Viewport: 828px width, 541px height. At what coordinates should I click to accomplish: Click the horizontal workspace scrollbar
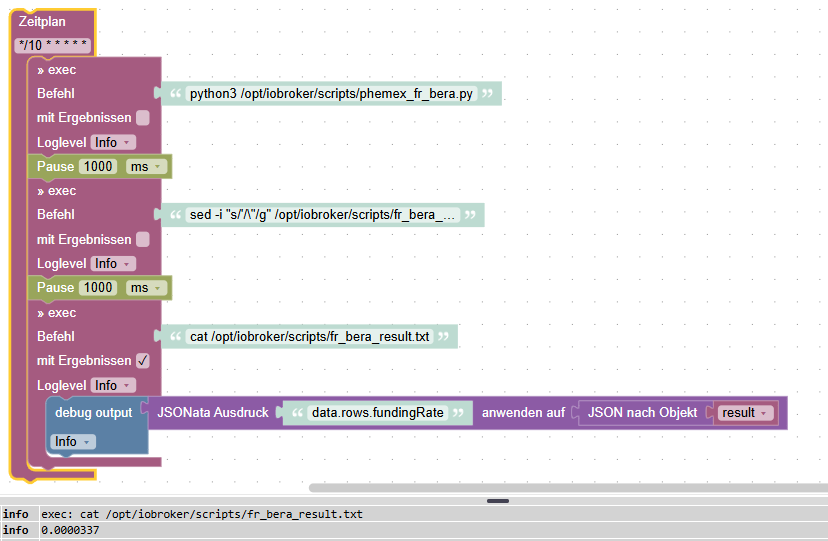[568, 488]
